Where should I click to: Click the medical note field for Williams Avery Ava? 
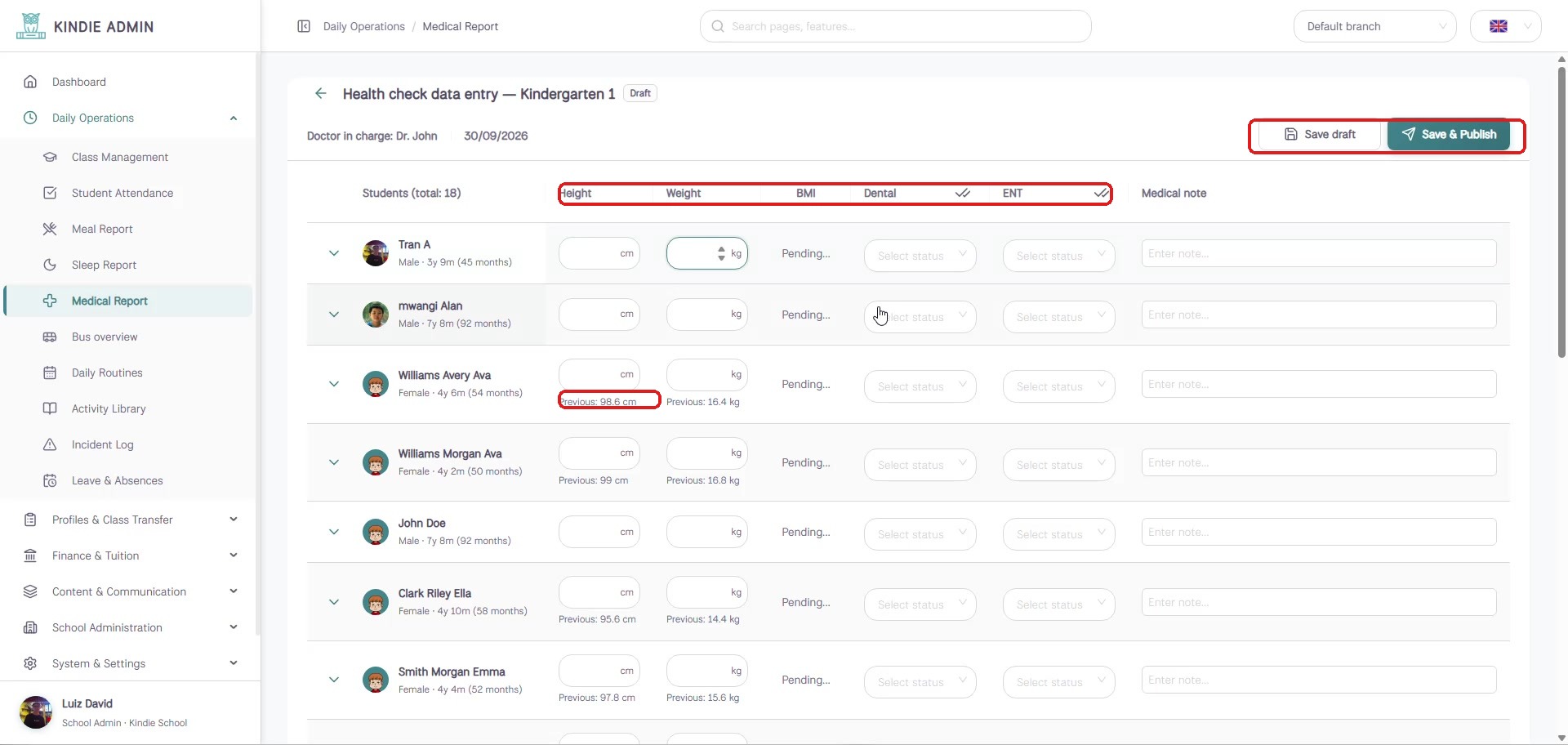1319,384
